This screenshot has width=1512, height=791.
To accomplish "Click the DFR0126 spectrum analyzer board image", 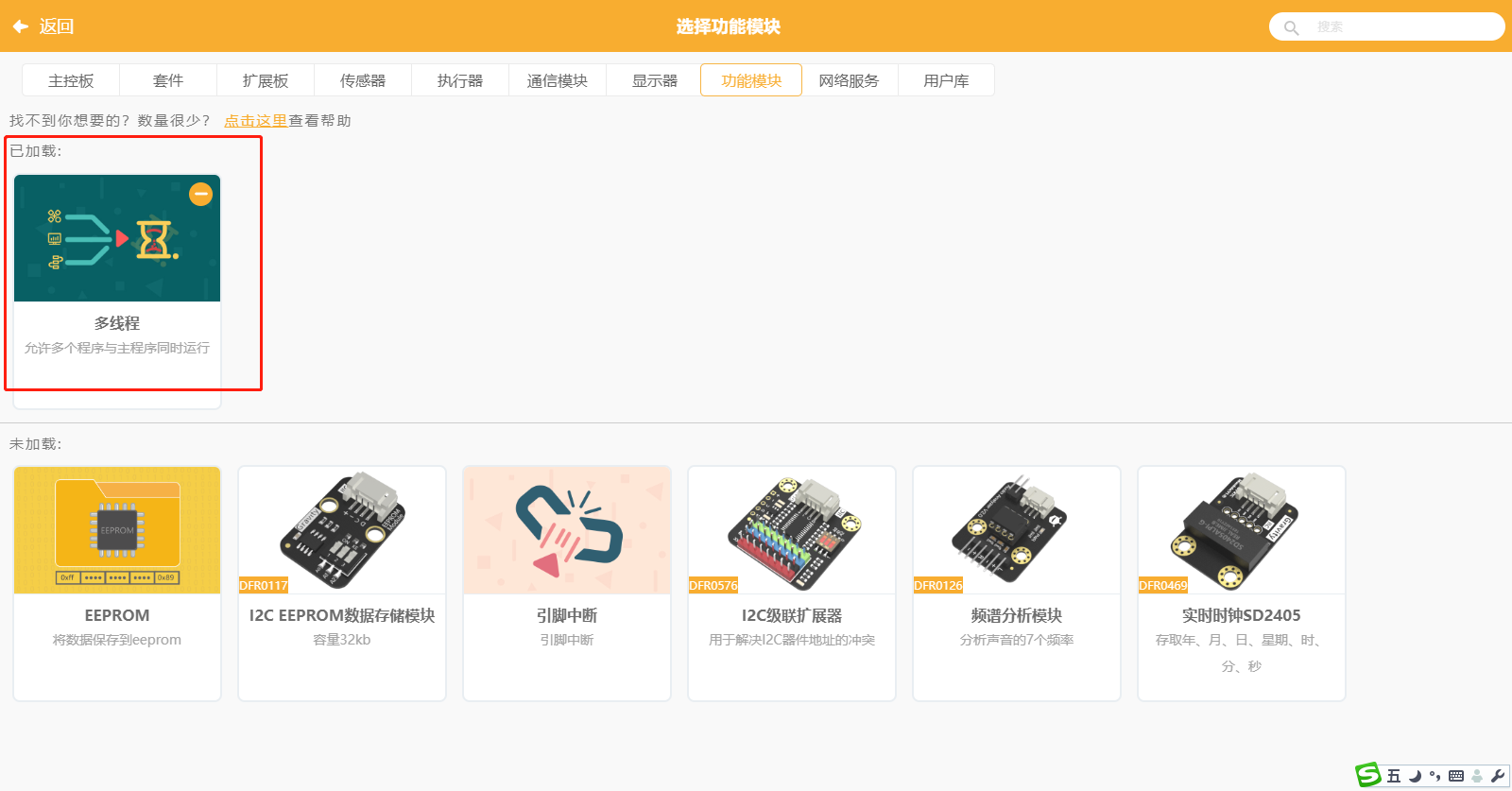I will (1017, 530).
